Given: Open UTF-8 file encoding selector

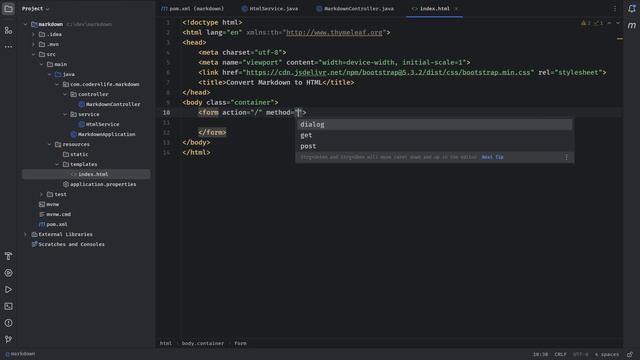Looking at the screenshot, I should coord(581,354).
